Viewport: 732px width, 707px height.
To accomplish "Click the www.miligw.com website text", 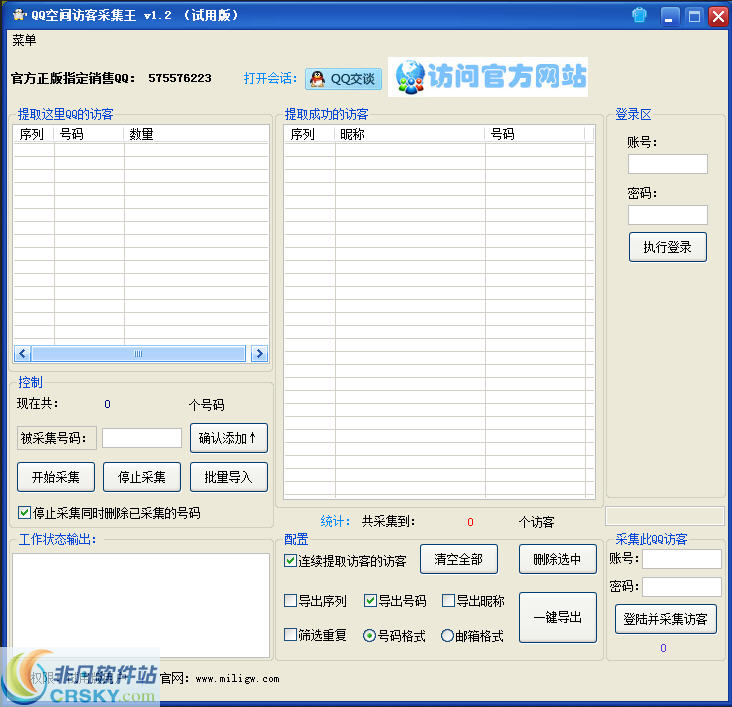I will [x=238, y=679].
